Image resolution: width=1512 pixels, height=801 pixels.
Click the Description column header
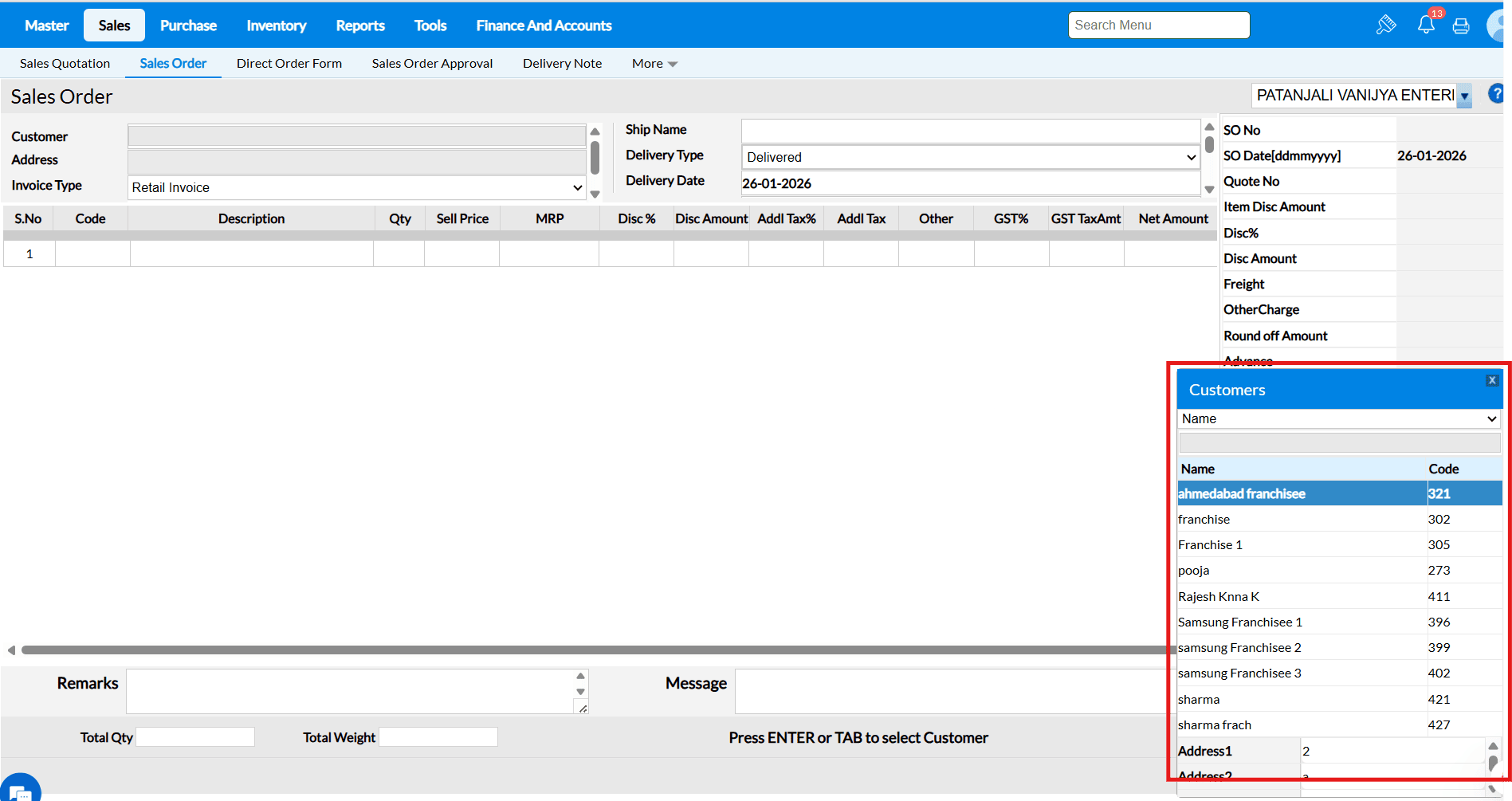tap(251, 218)
